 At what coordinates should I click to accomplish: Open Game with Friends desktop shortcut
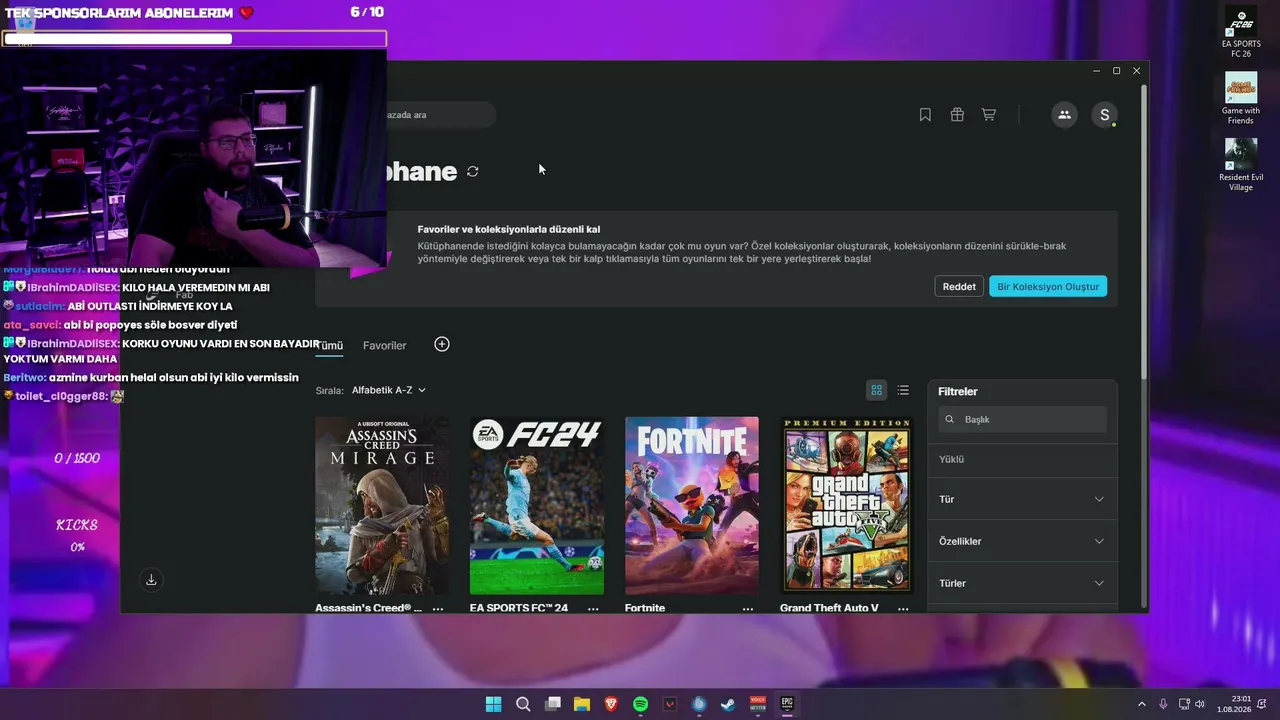1241,98
